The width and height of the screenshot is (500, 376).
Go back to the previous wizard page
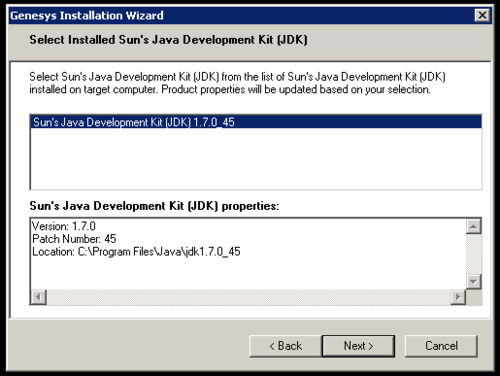point(286,346)
